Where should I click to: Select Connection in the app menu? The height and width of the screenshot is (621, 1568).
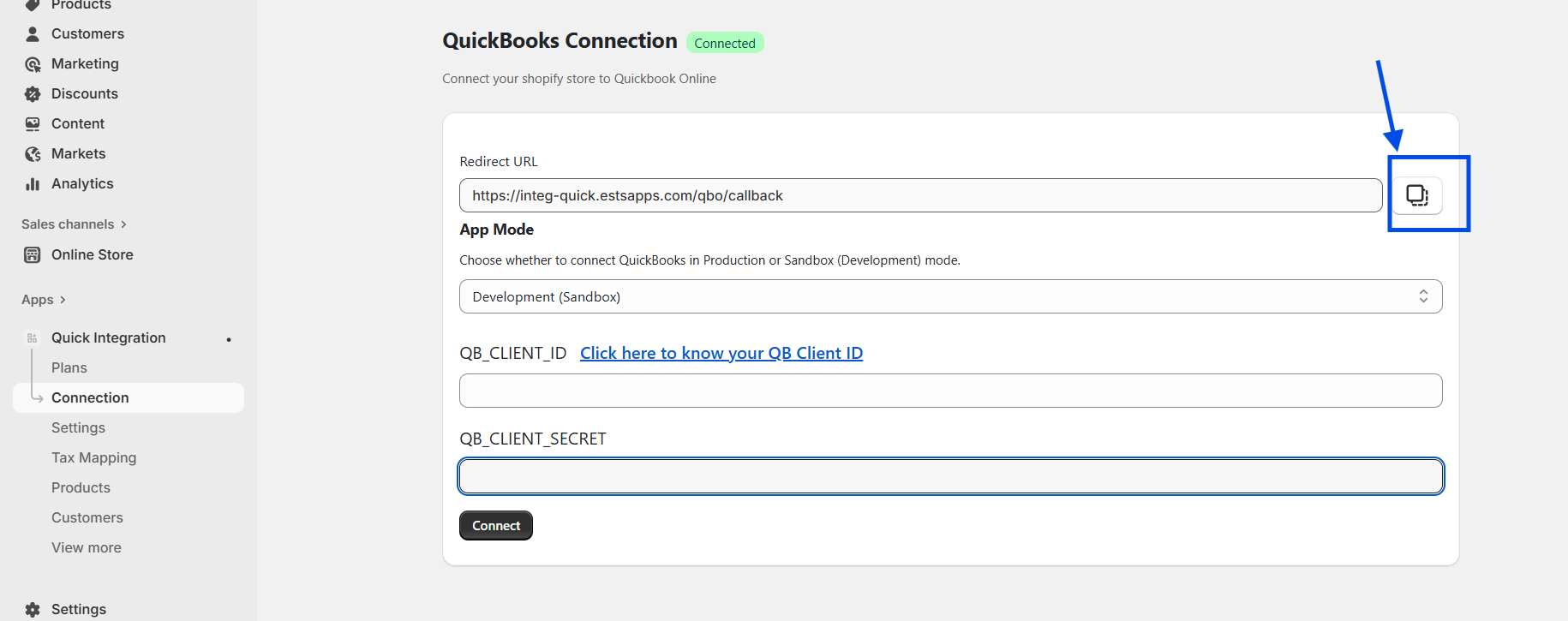click(90, 397)
